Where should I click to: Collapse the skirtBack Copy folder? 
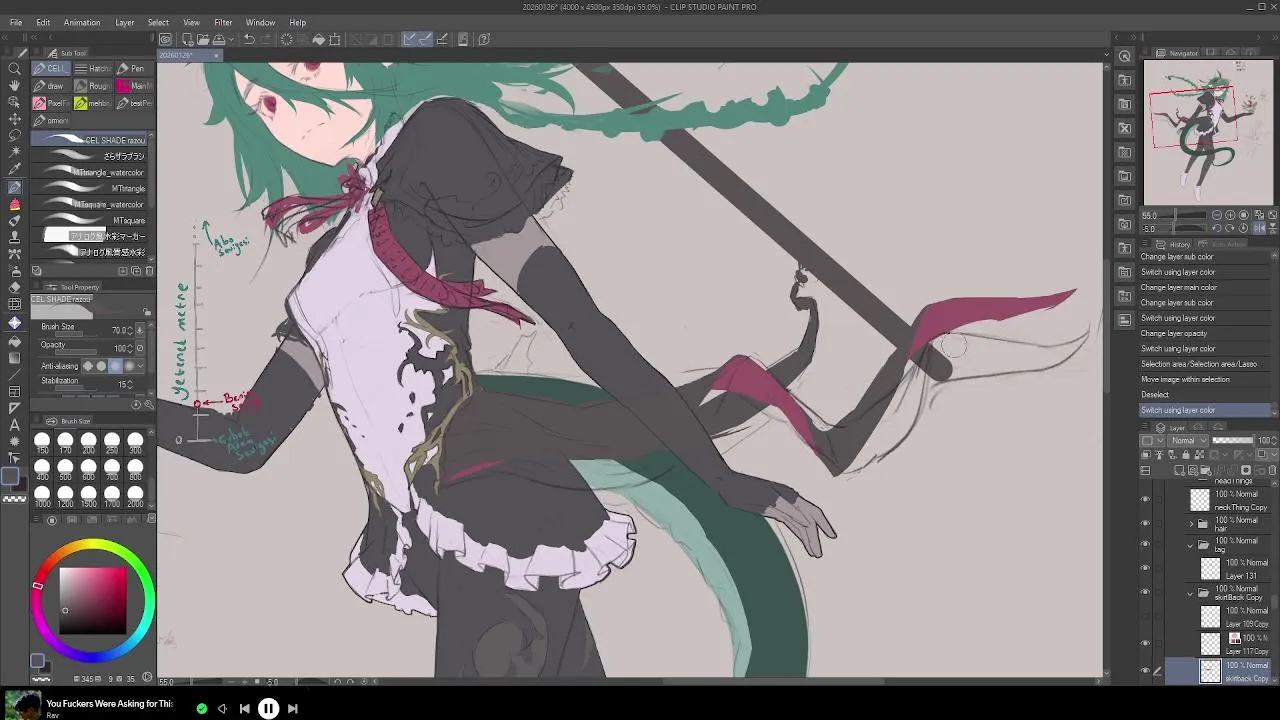pos(1190,593)
